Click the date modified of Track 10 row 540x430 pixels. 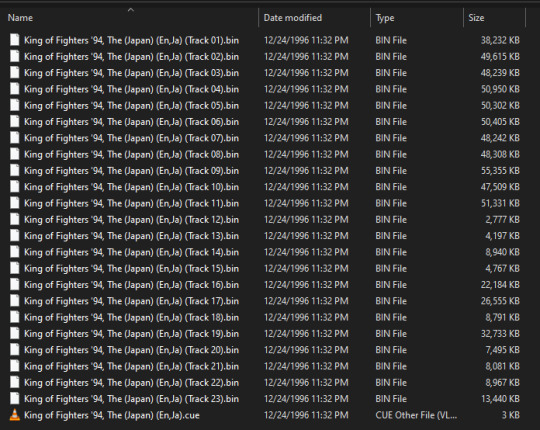306,187
